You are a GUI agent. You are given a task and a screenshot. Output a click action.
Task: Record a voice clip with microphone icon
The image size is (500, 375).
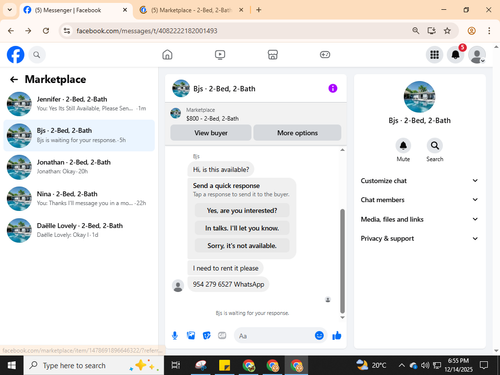(175, 335)
